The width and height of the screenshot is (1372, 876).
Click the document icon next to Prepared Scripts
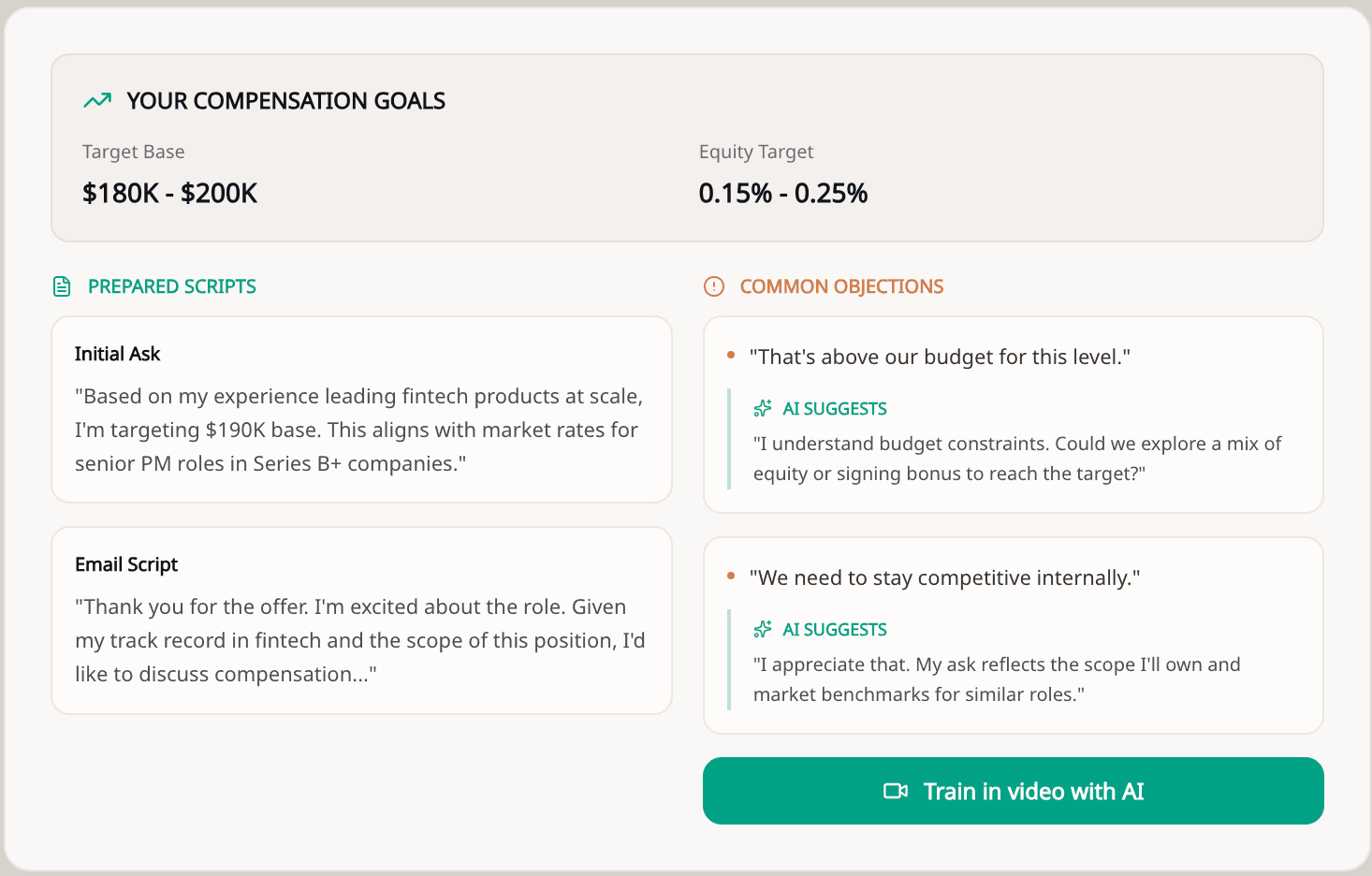62,286
